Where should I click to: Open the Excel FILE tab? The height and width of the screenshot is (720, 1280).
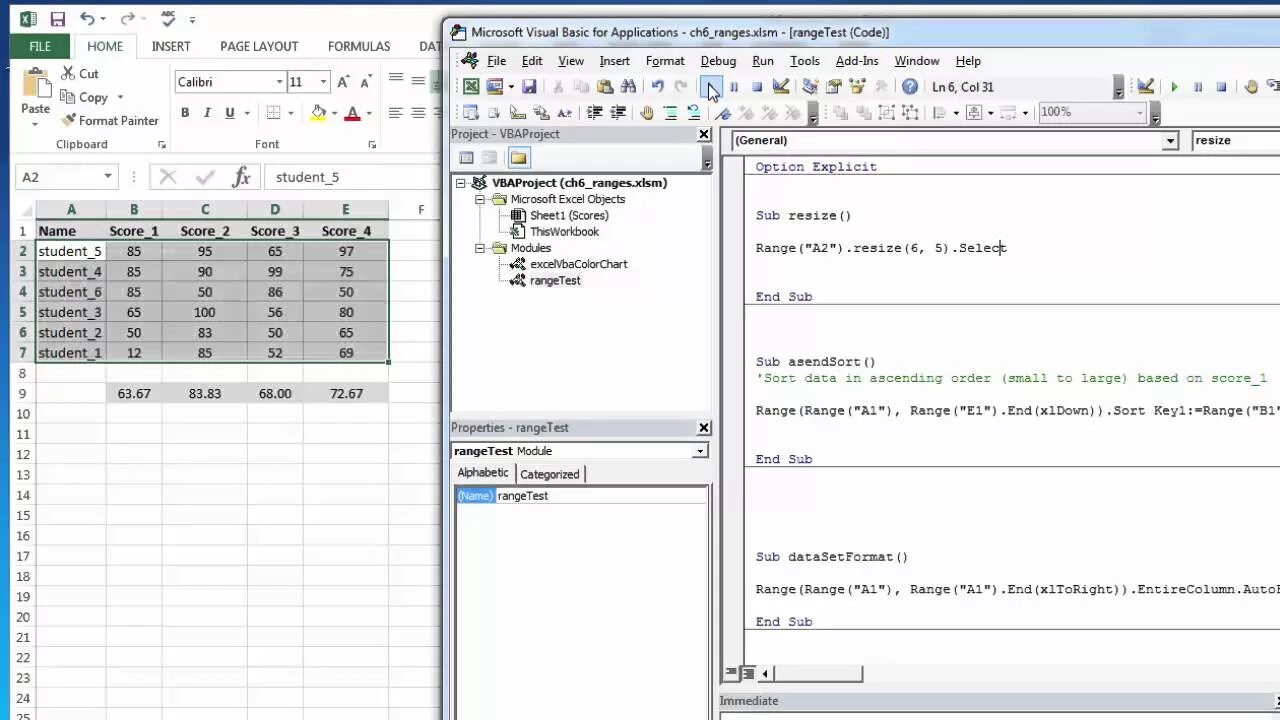40,46
